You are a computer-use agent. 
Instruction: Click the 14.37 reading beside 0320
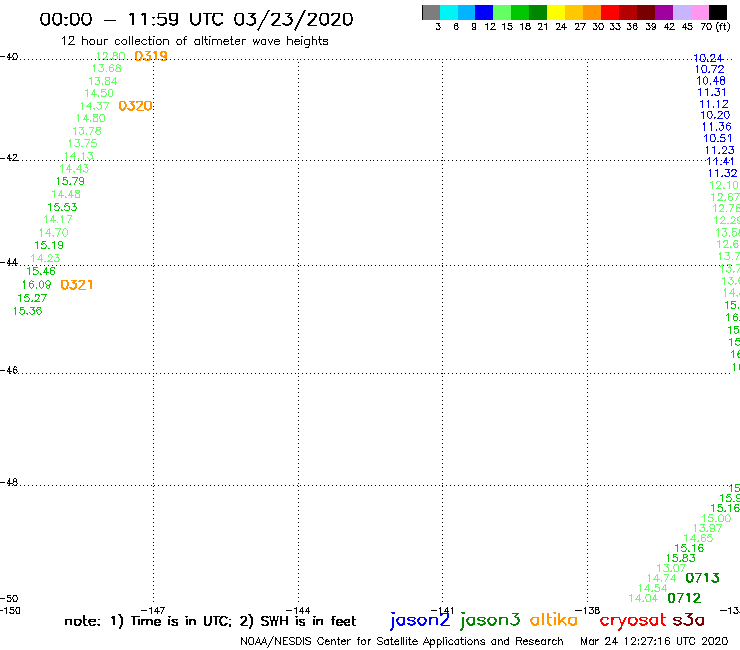coord(94,106)
